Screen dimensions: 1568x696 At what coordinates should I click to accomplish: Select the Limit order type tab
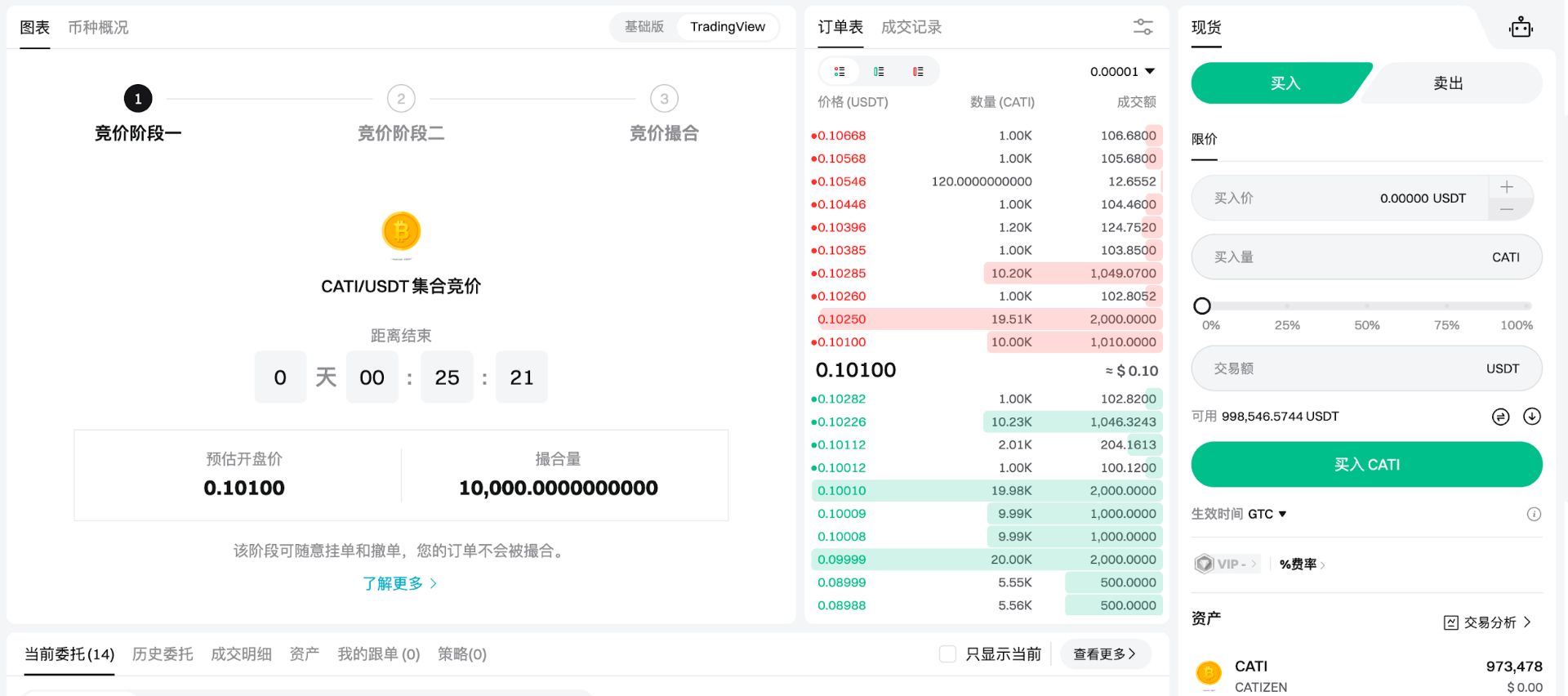point(1204,140)
